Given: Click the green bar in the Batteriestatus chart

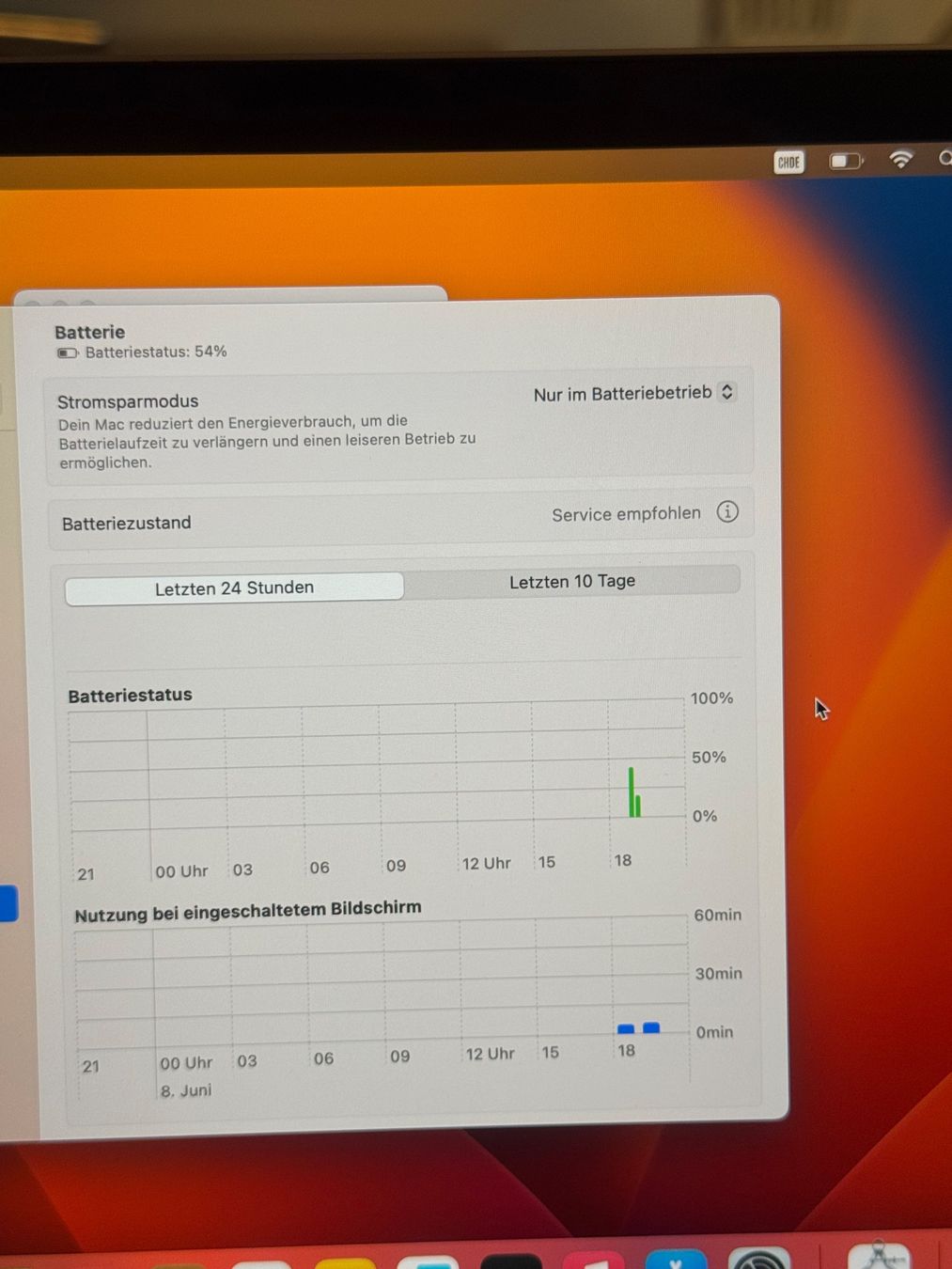Looking at the screenshot, I should 634,792.
